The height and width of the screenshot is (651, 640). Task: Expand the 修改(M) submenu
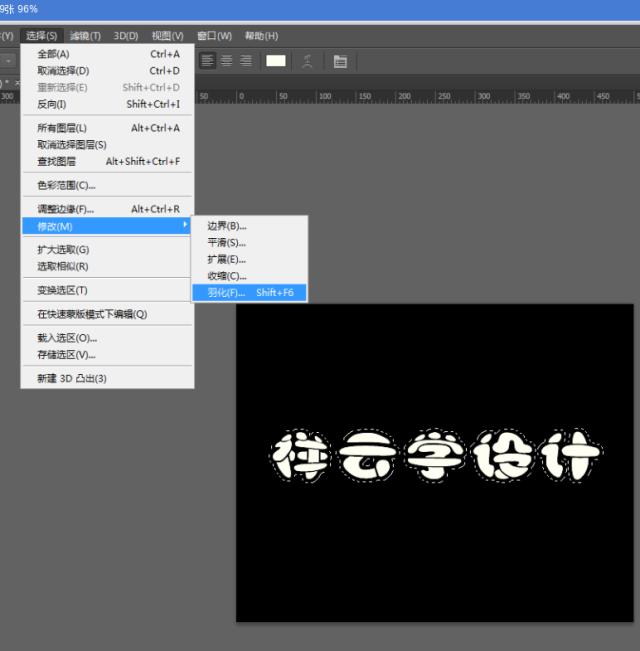107,226
